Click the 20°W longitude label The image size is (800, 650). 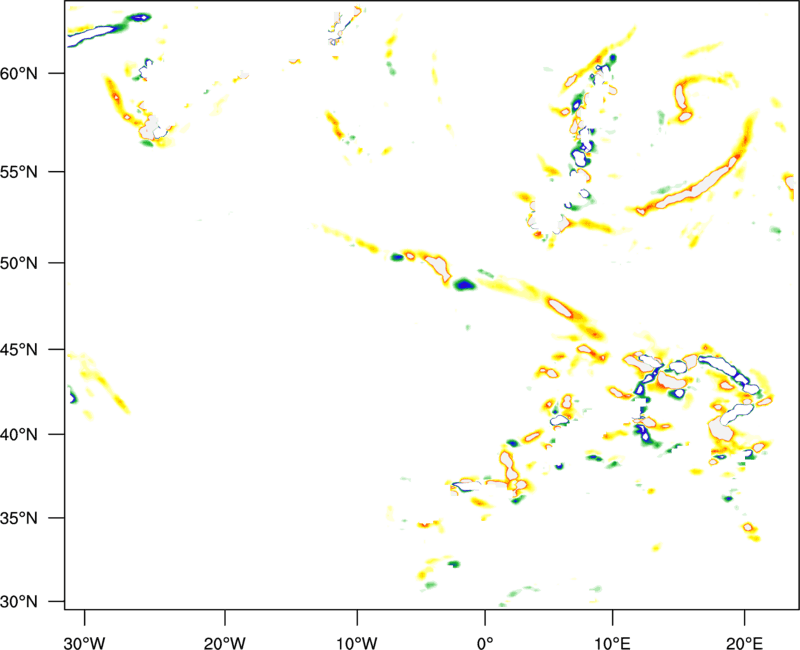pyautogui.click(x=225, y=643)
